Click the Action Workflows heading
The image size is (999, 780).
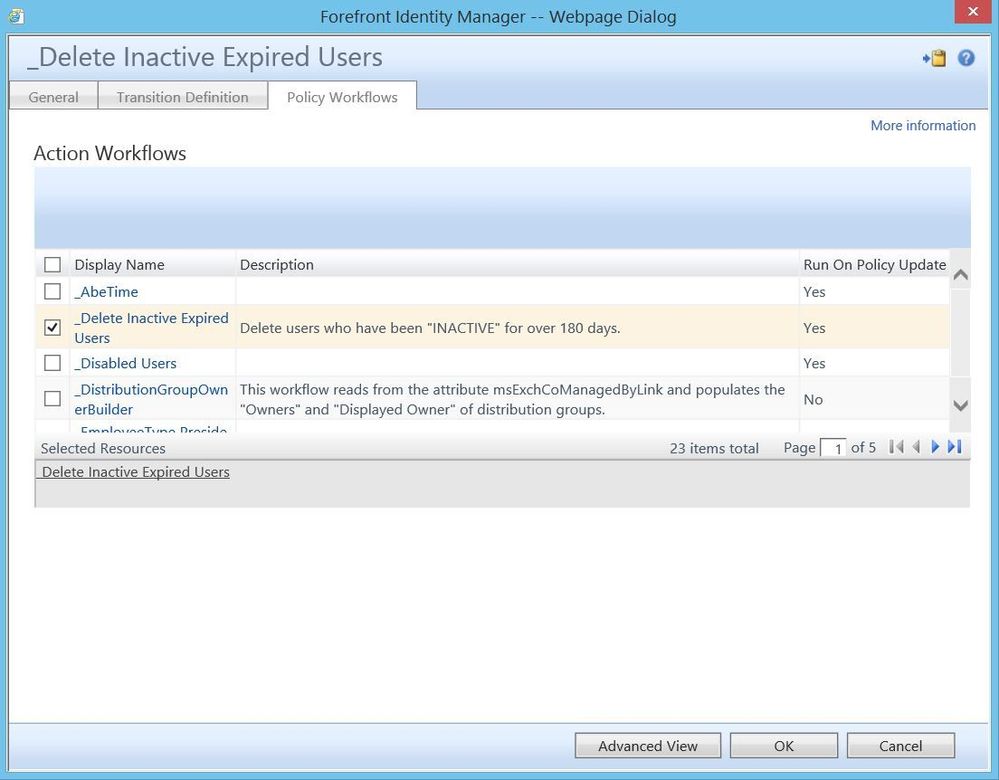pyautogui.click(x=110, y=153)
